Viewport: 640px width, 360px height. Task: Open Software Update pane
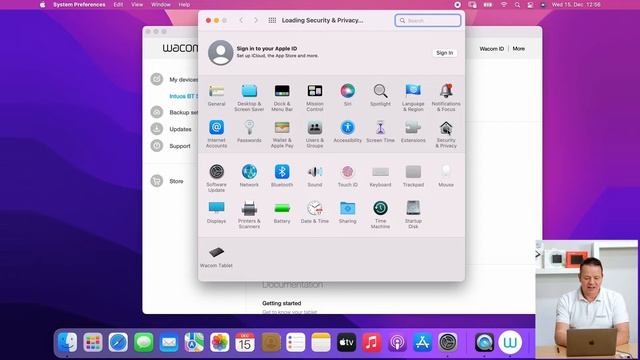pyautogui.click(x=216, y=178)
